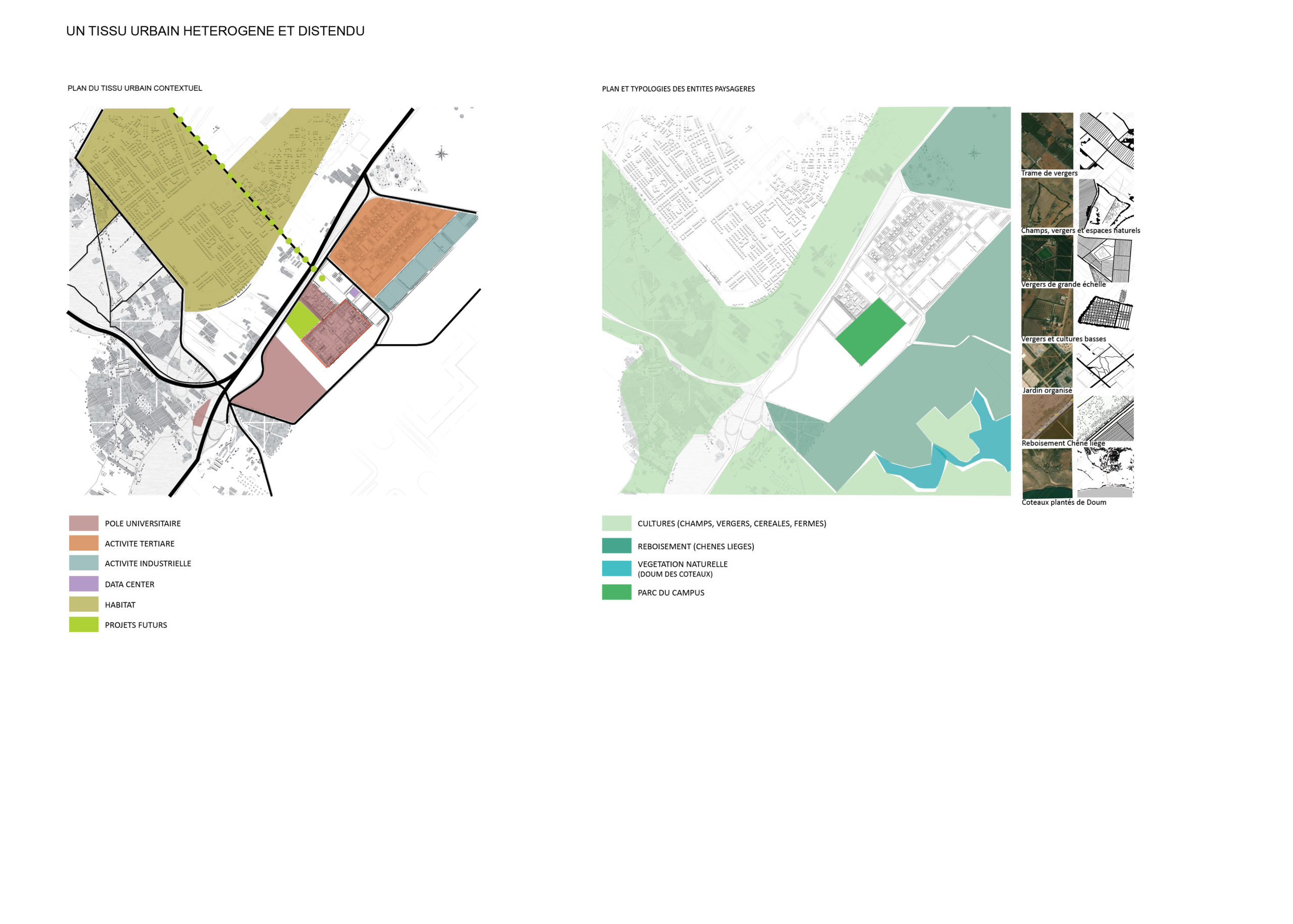This screenshot has height=924, width=1293.
Task: Click the Pole Universitaire legend color swatch
Action: coord(84,523)
